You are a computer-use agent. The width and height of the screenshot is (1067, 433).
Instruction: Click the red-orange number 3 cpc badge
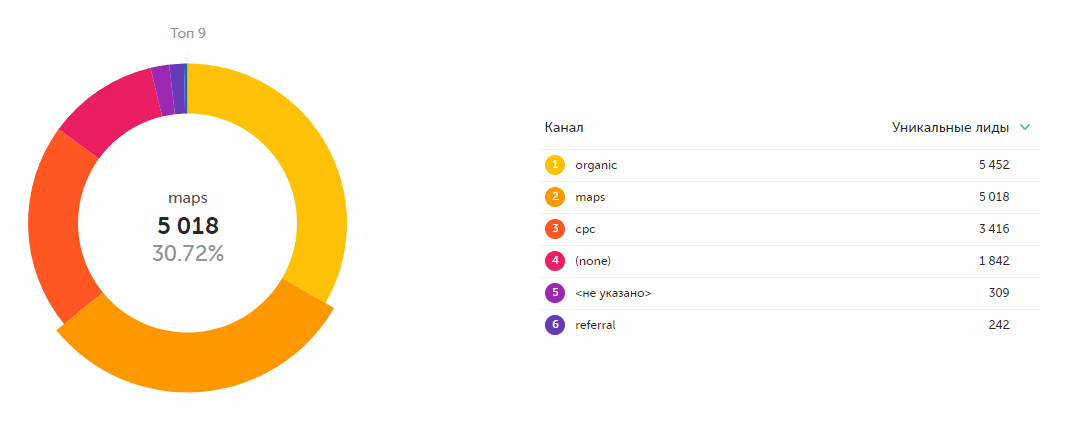[x=554, y=229]
